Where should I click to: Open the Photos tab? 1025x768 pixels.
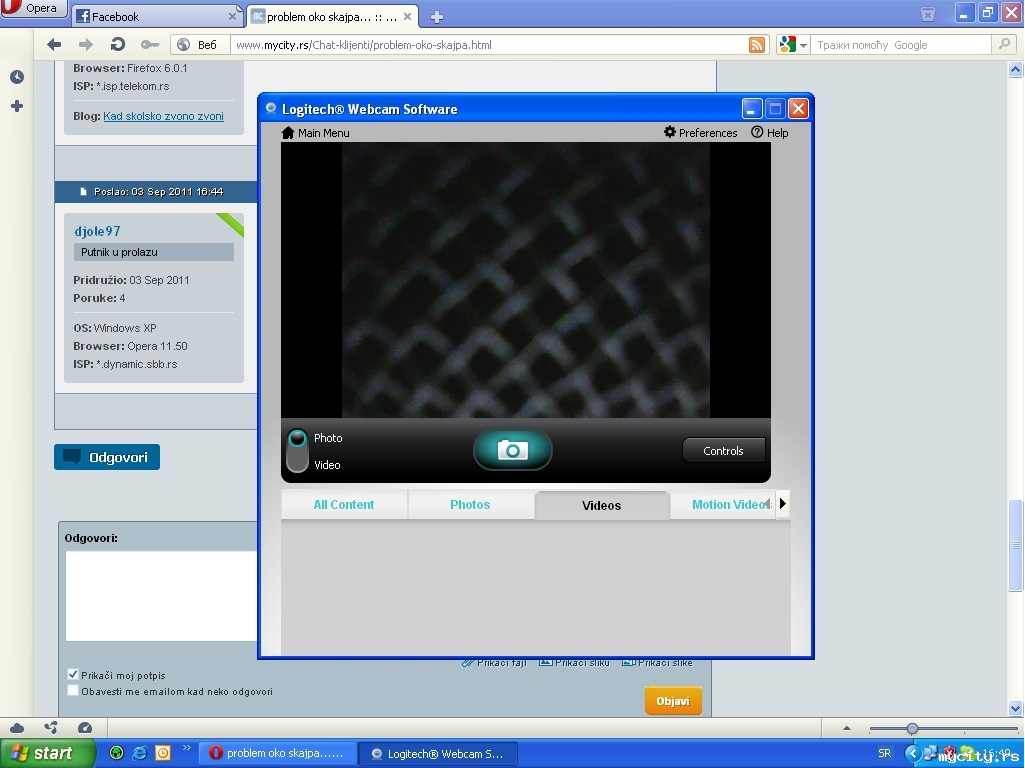(x=470, y=505)
